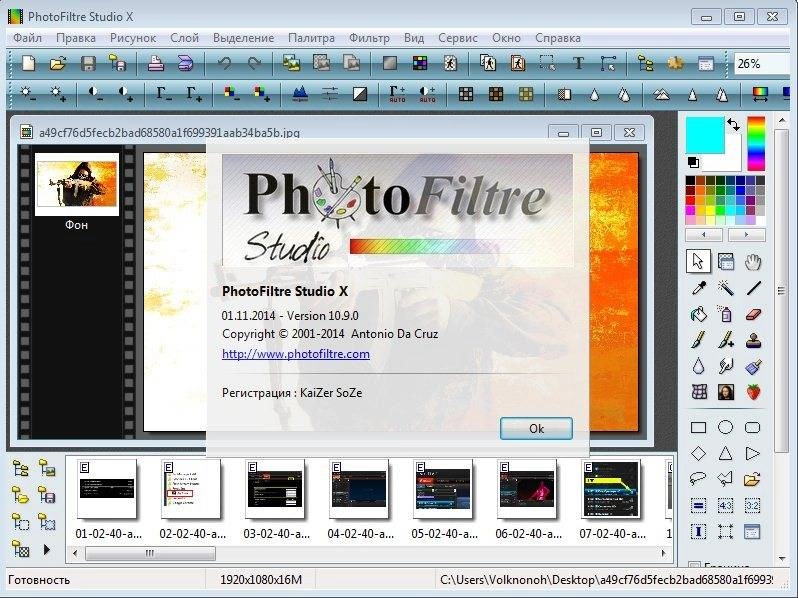Swap foreground and background colors
Viewport: 798px width, 598px height.
pos(733,125)
